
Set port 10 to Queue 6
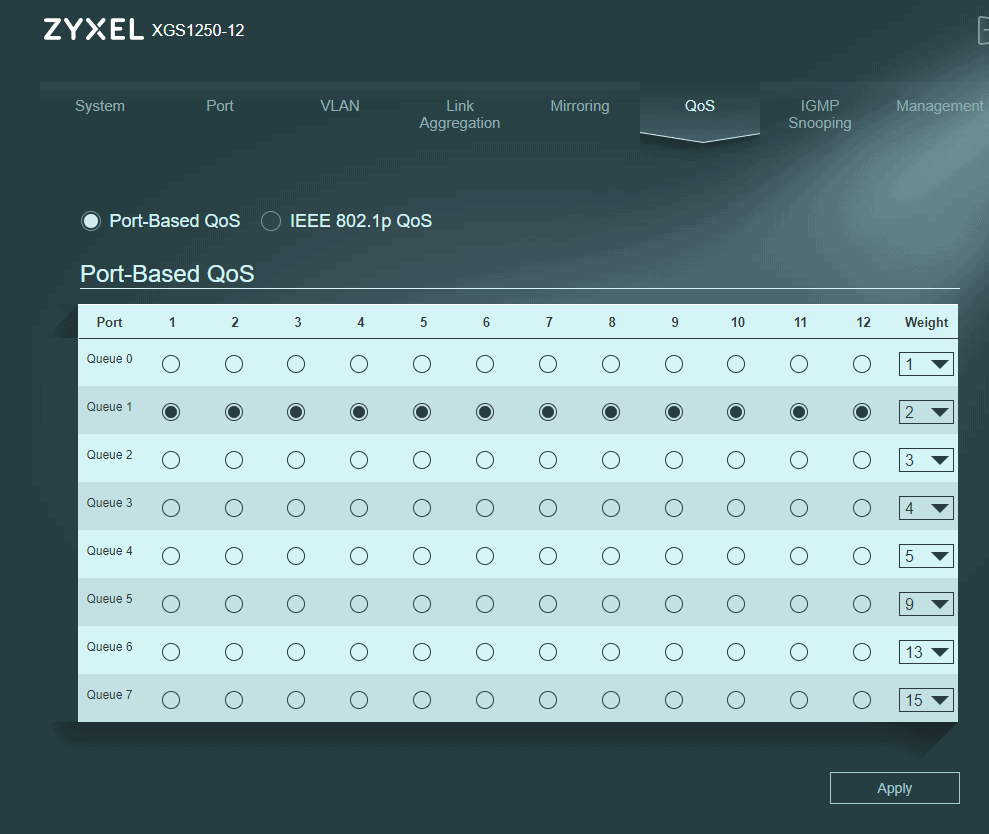[x=736, y=652]
